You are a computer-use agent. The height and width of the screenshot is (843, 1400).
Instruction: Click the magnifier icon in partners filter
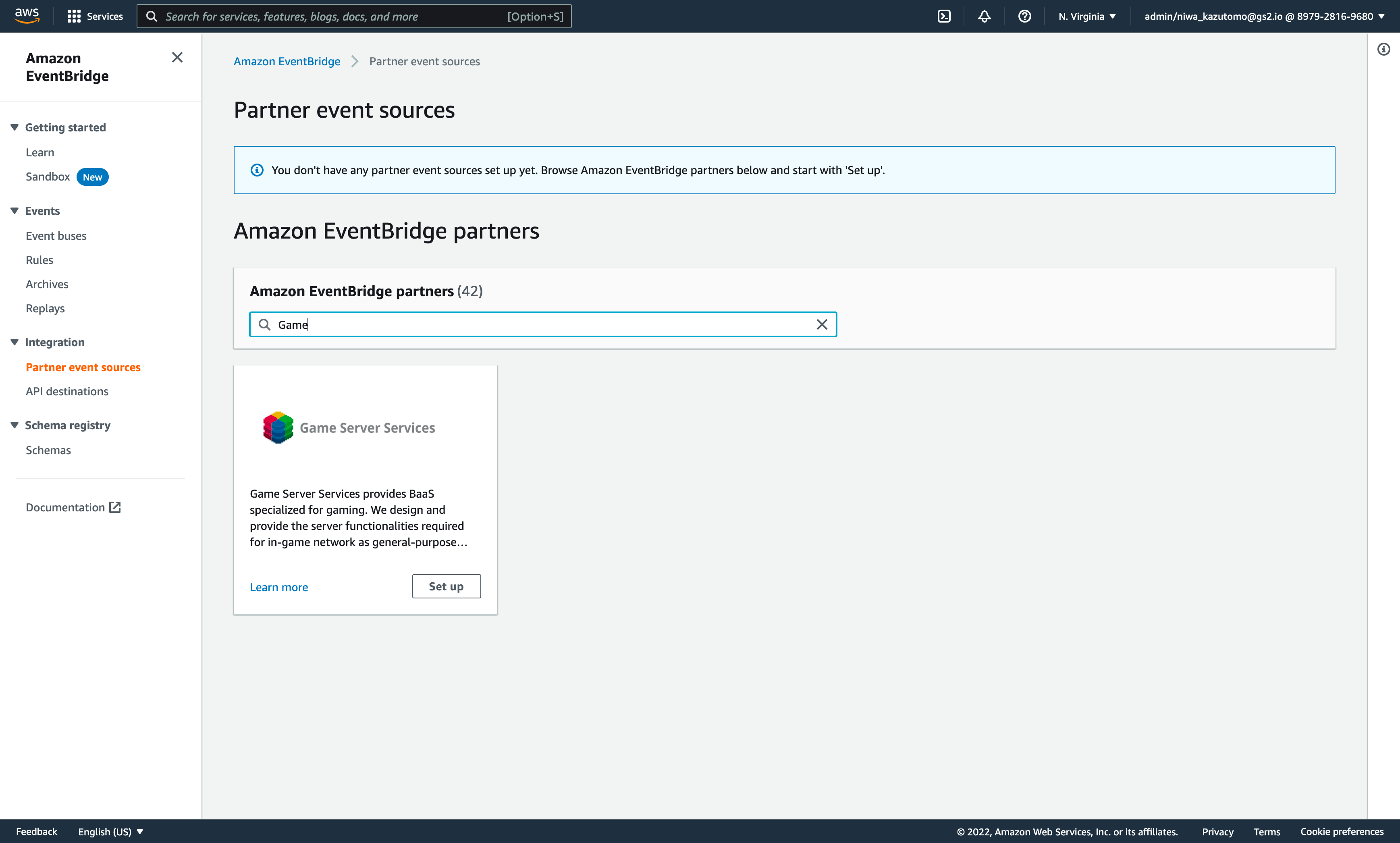pyautogui.click(x=264, y=324)
